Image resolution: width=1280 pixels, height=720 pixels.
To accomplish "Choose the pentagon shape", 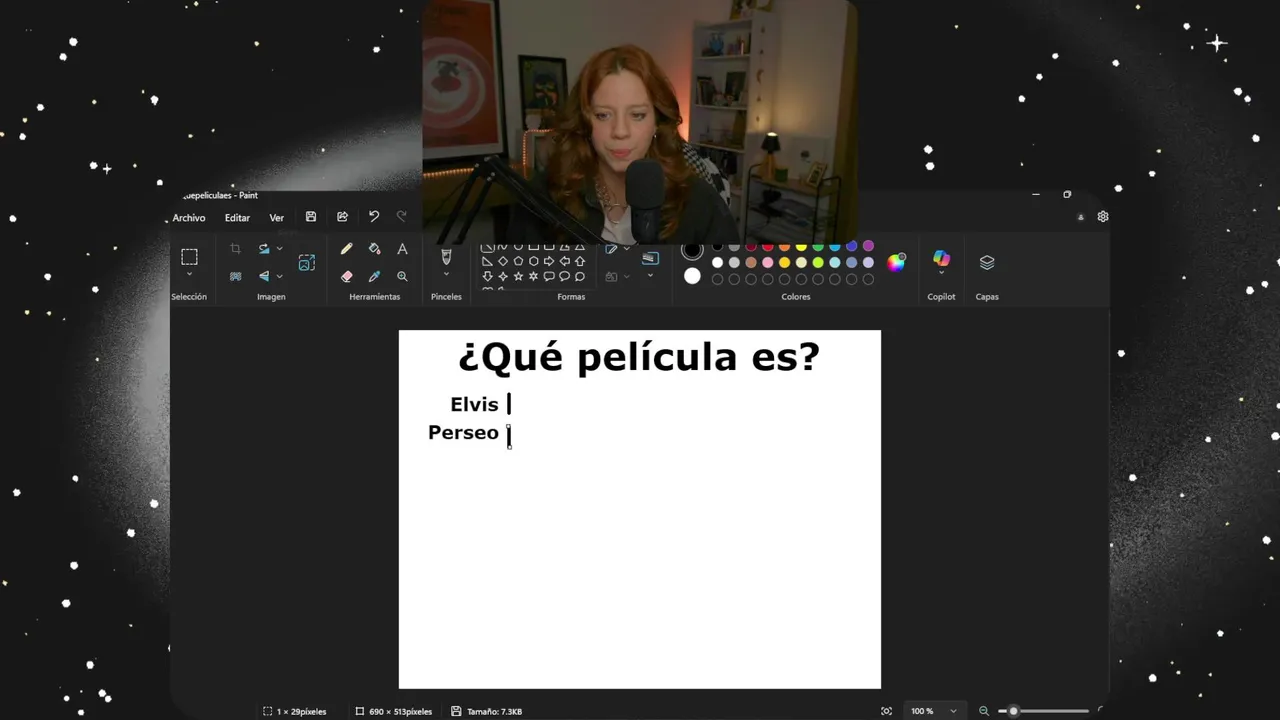I will (x=518, y=261).
